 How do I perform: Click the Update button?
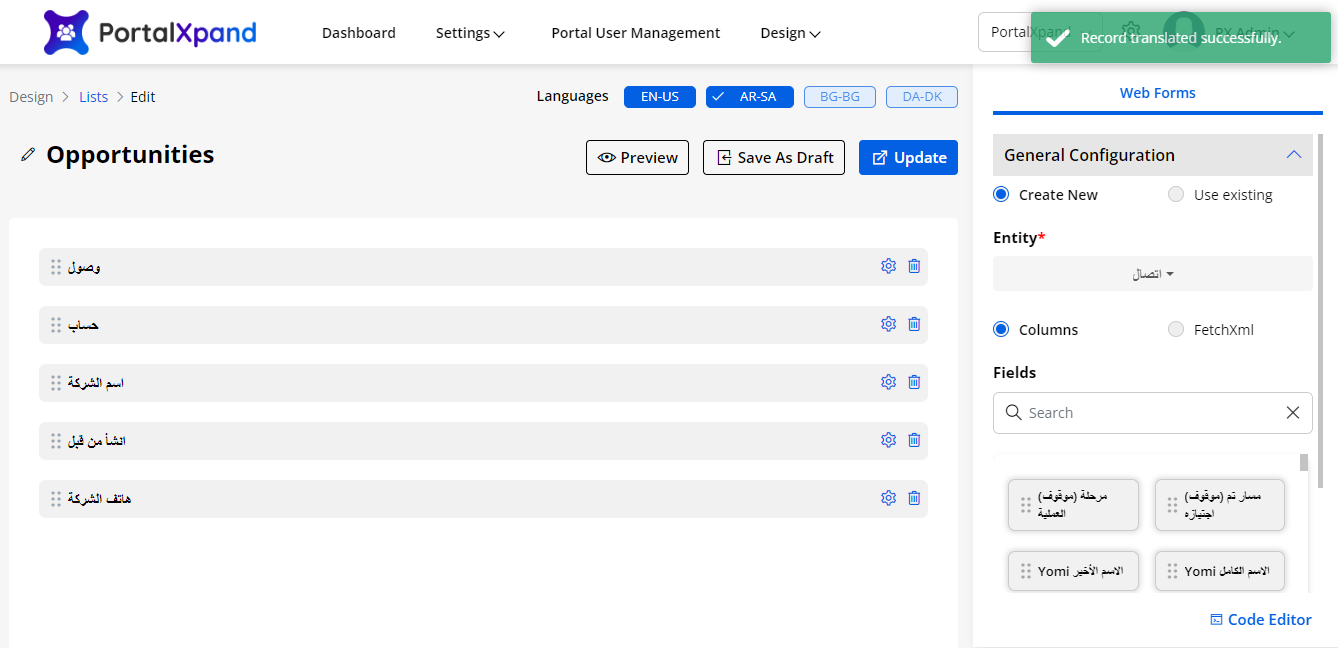(x=908, y=158)
